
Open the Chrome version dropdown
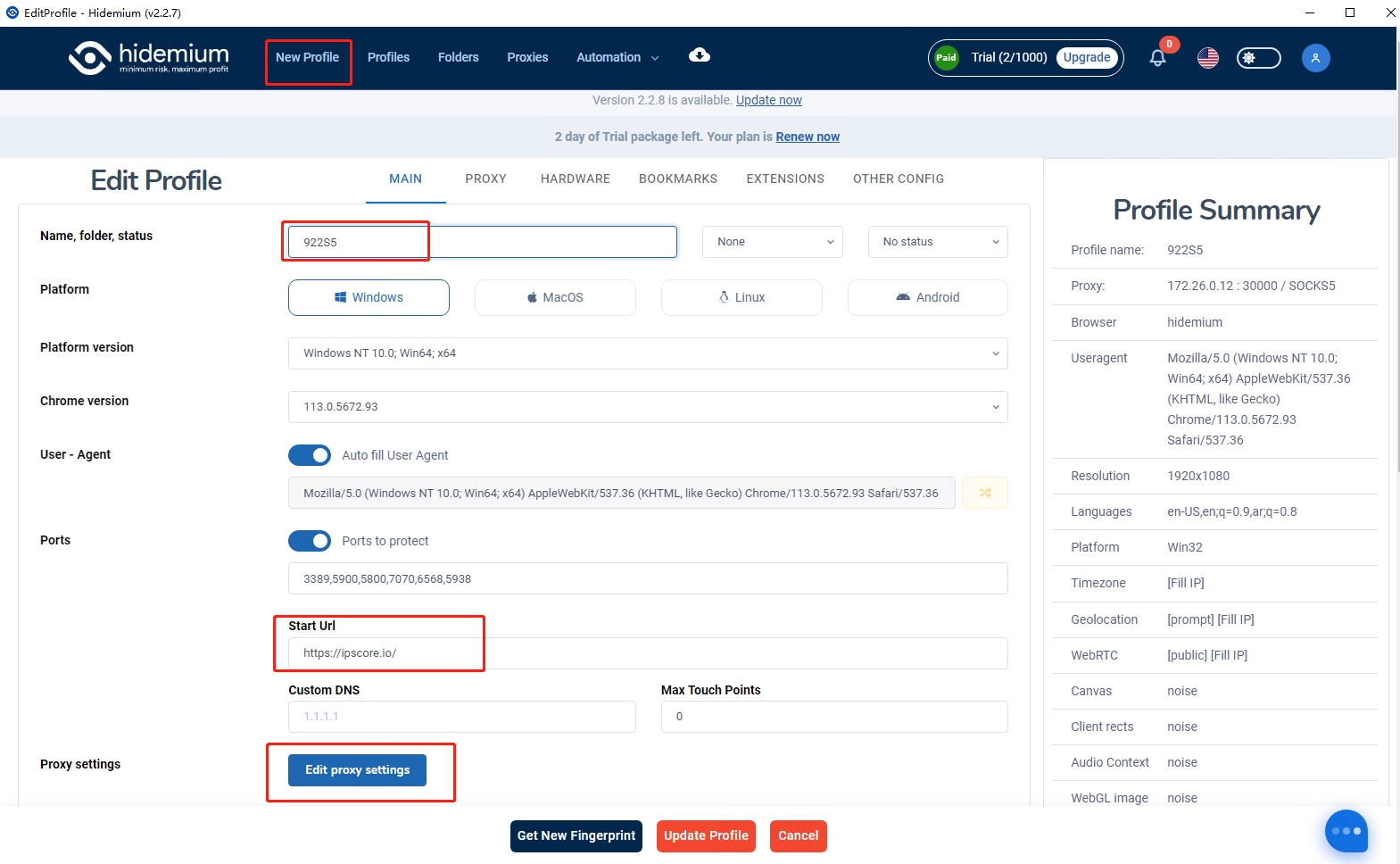tap(648, 407)
